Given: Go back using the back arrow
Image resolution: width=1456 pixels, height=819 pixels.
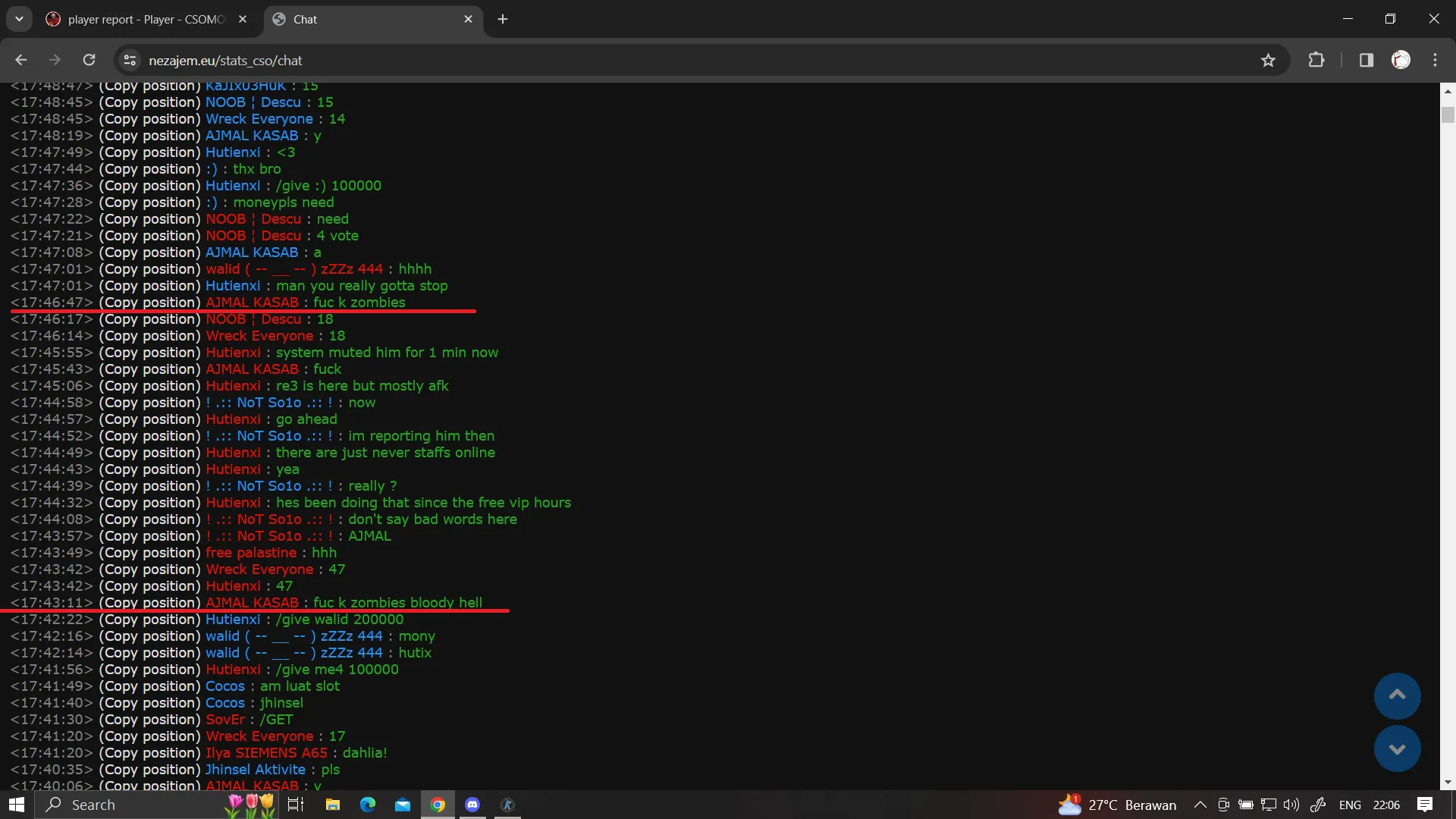Looking at the screenshot, I should click(21, 60).
